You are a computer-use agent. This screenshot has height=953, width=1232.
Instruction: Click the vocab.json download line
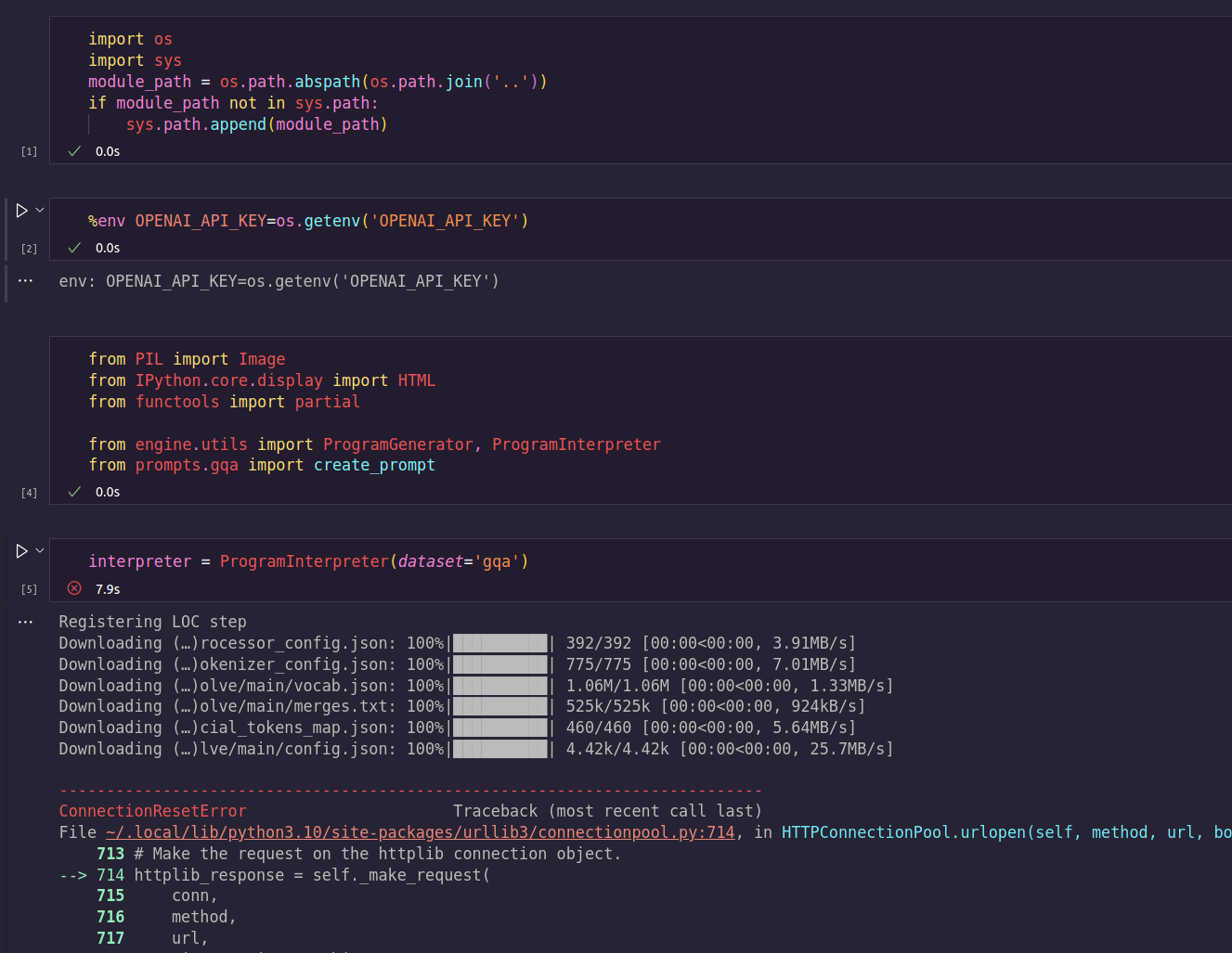(x=475, y=686)
